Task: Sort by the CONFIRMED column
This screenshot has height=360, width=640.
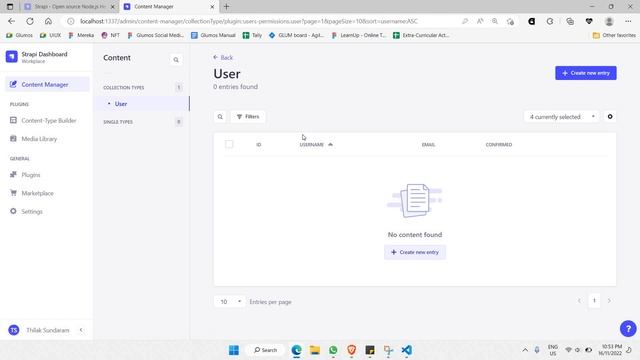Action: 498,144
